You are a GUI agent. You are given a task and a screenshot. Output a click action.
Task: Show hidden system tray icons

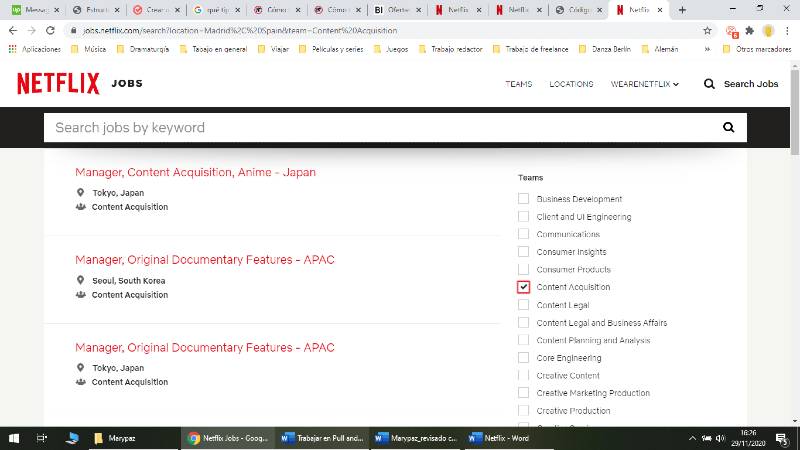[693, 438]
